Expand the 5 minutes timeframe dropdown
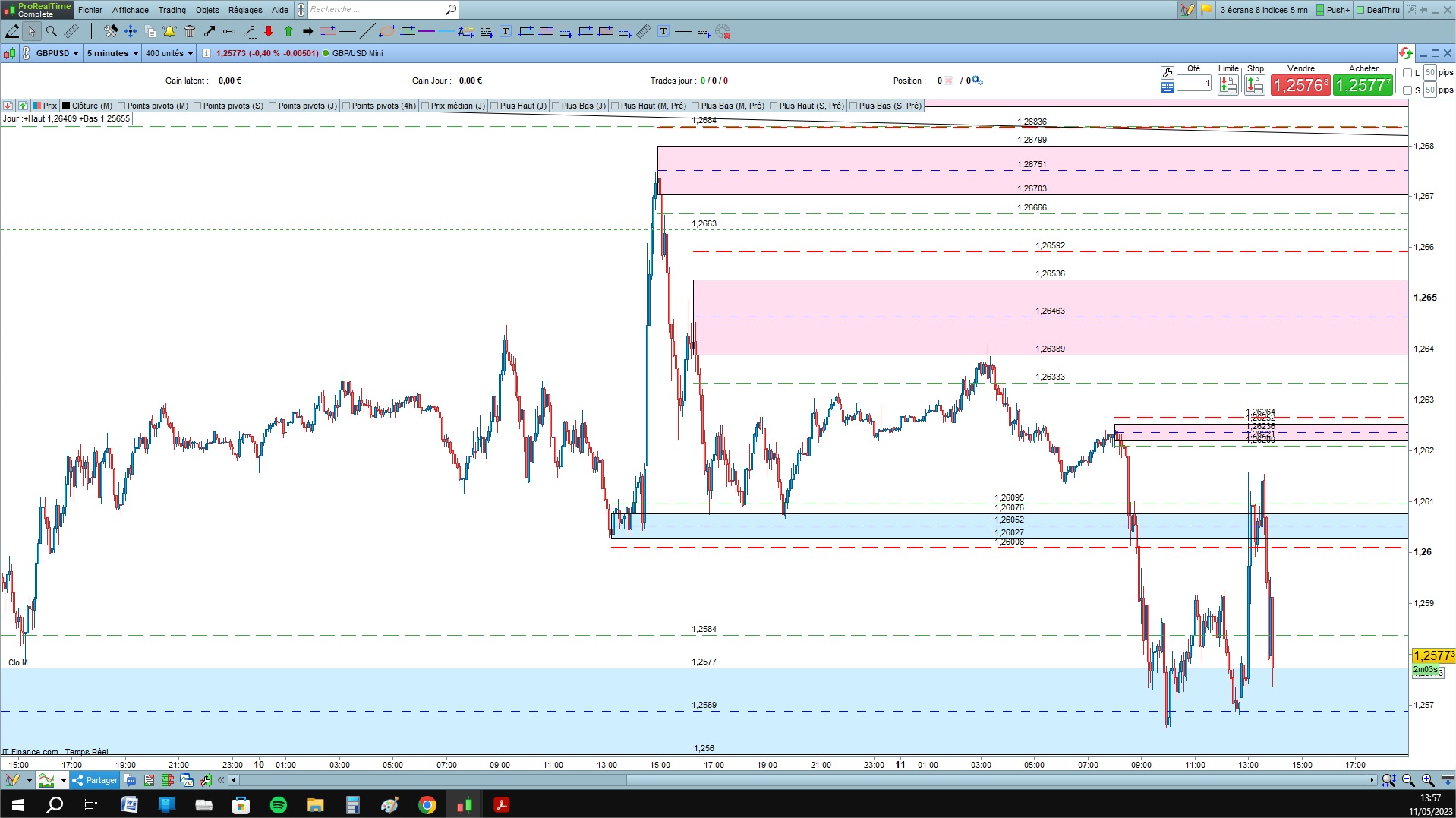1456x818 pixels. point(112,53)
